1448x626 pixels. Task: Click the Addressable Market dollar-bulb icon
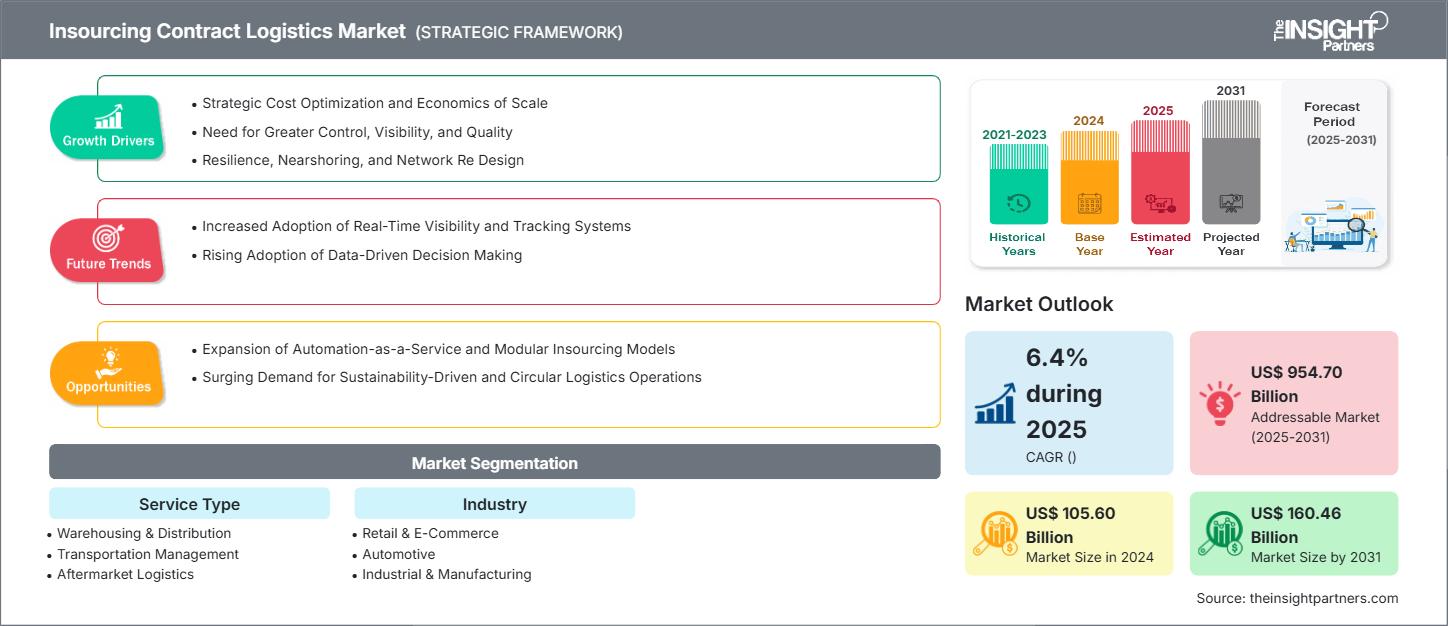pyautogui.click(x=1219, y=404)
